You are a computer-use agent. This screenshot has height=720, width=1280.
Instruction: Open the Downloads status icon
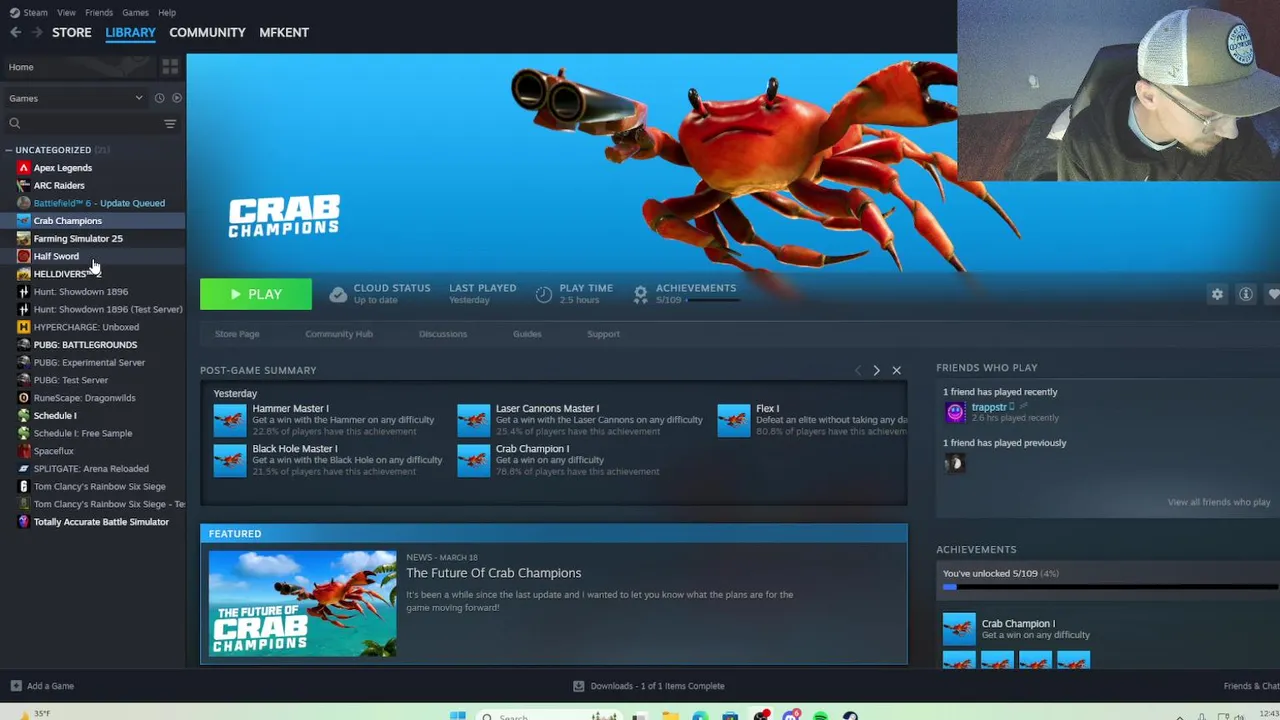pos(578,686)
